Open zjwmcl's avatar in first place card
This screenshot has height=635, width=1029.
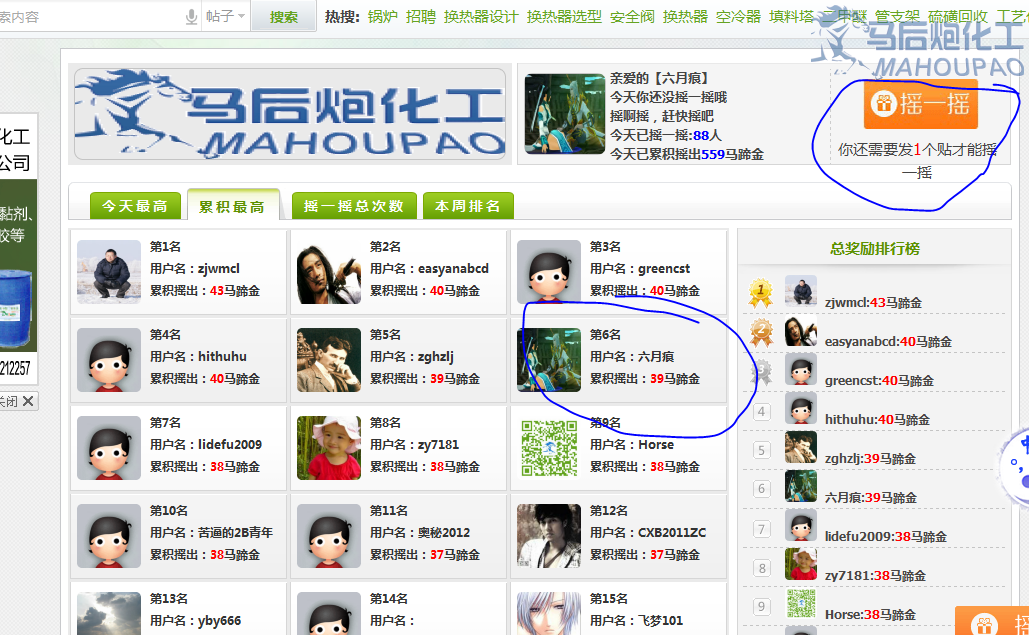[109, 272]
